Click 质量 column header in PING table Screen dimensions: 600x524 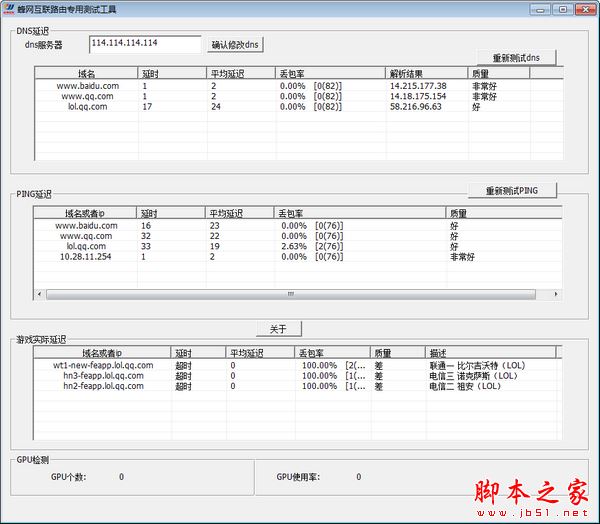click(x=504, y=213)
